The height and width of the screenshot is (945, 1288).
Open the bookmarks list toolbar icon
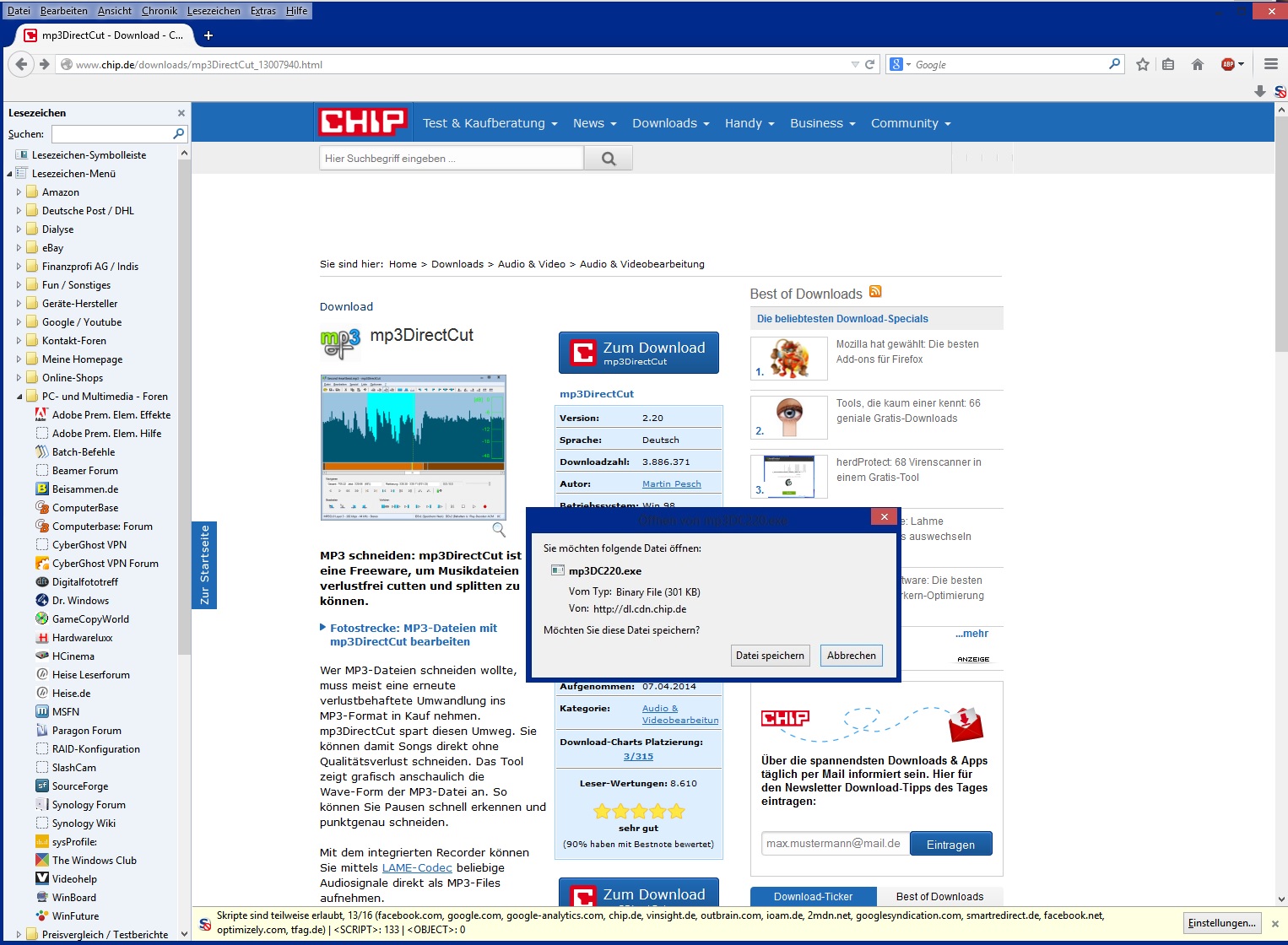click(1168, 64)
